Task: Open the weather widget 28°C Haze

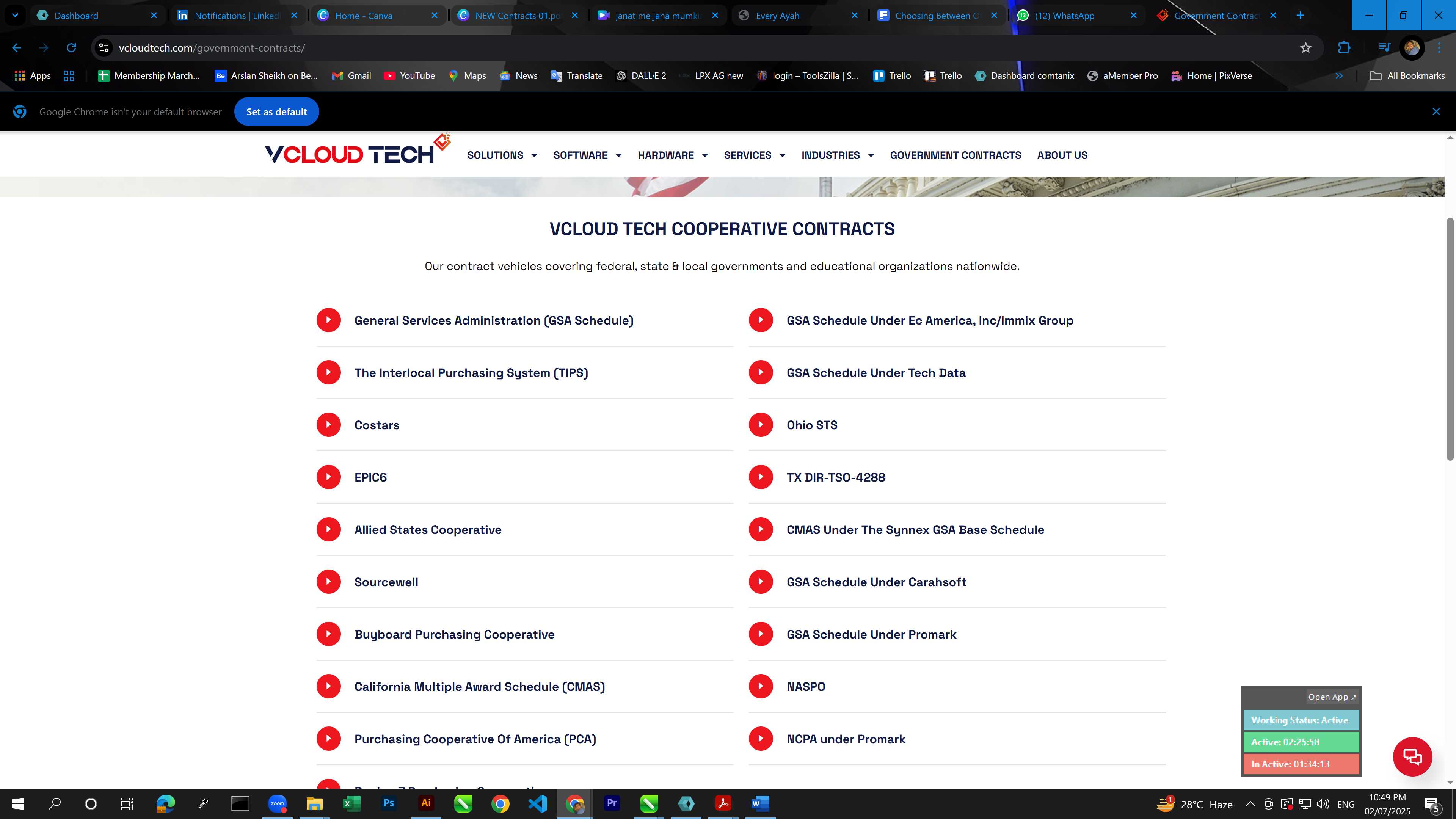Action: pyautogui.click(x=1195, y=804)
